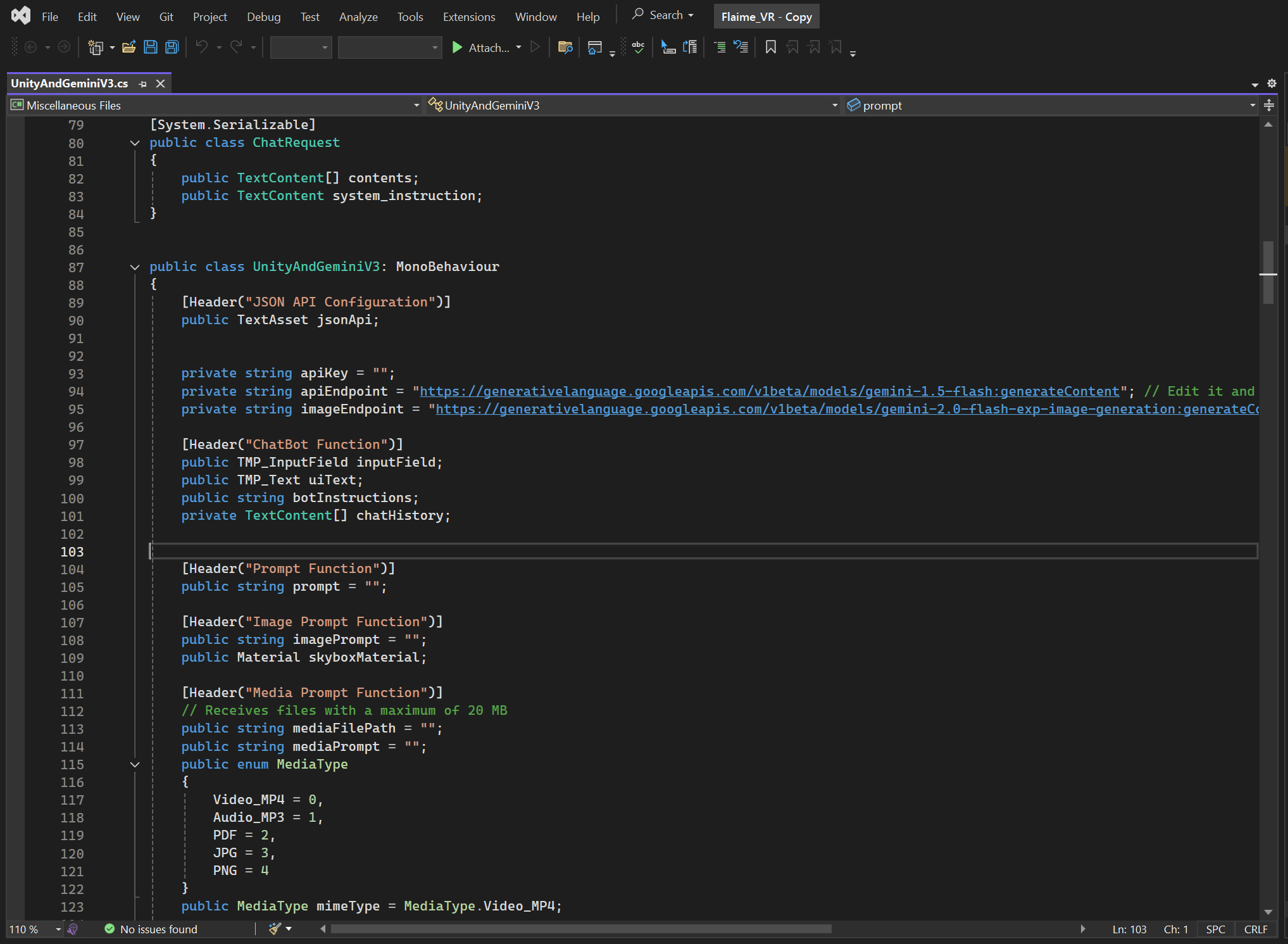The image size is (1288, 944).
Task: Collapse the ChatRequest class region
Action: click(x=135, y=143)
